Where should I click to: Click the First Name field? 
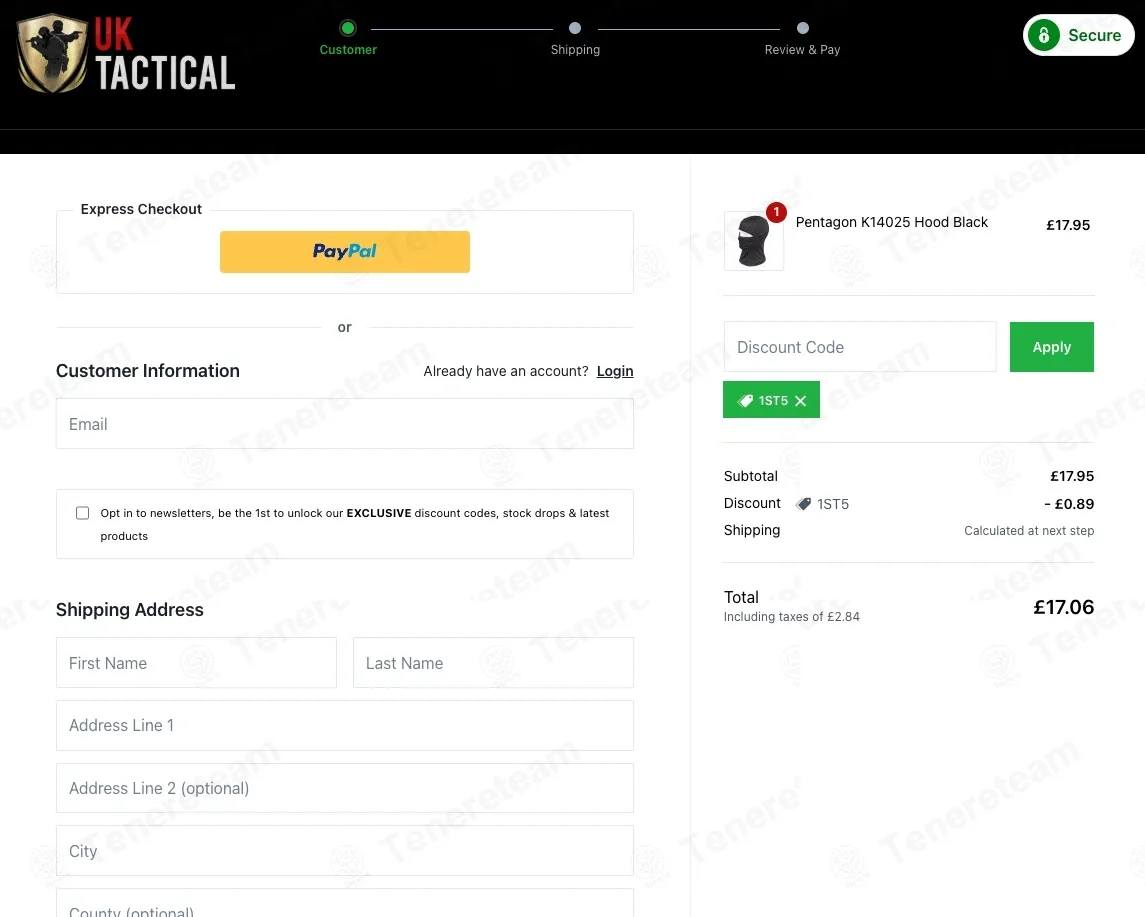[x=196, y=663]
